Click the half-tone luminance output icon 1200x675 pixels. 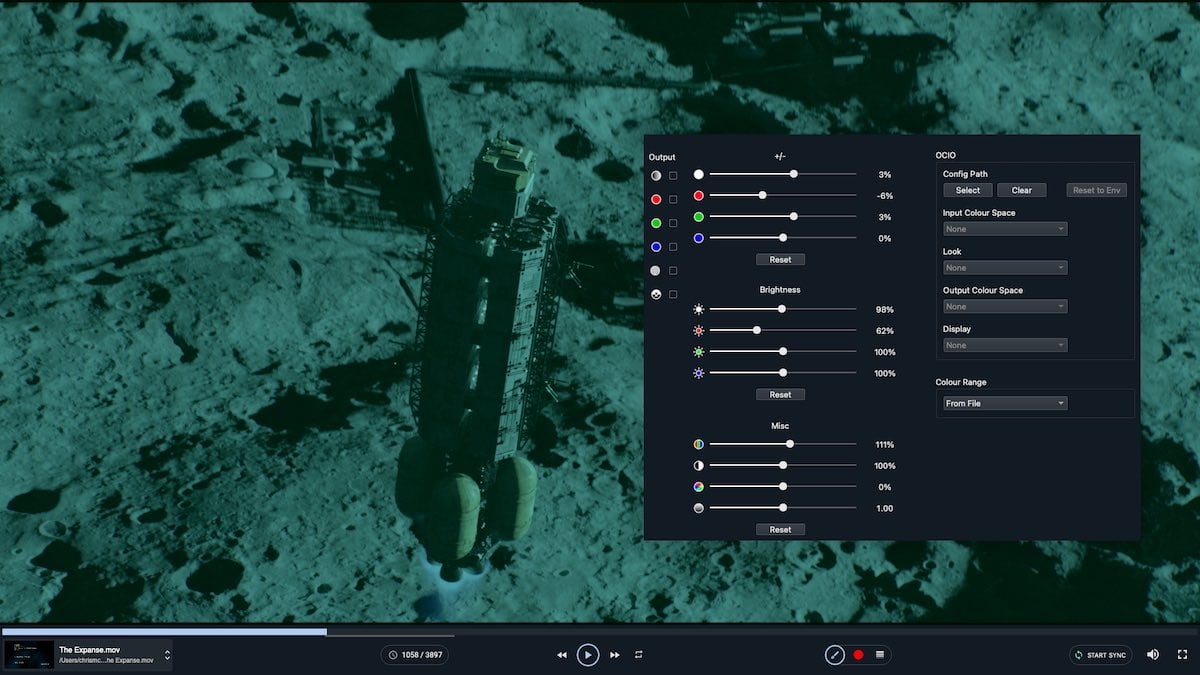click(656, 176)
